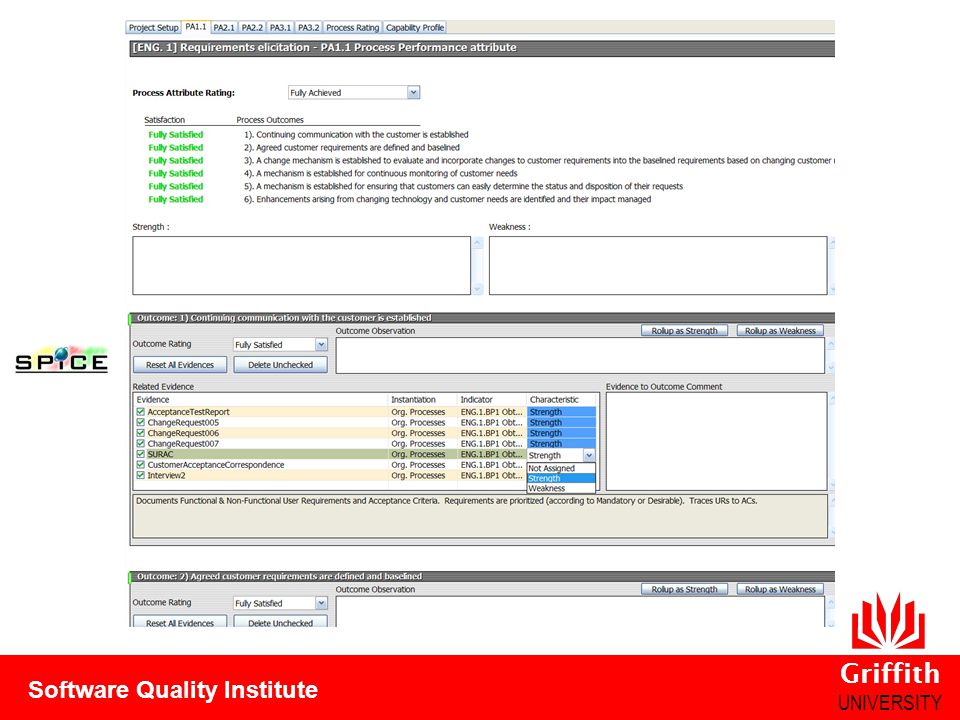Screen dimensions: 960x720
Task: Choose Weakness from the Characteristic list
Action: [x=561, y=489]
